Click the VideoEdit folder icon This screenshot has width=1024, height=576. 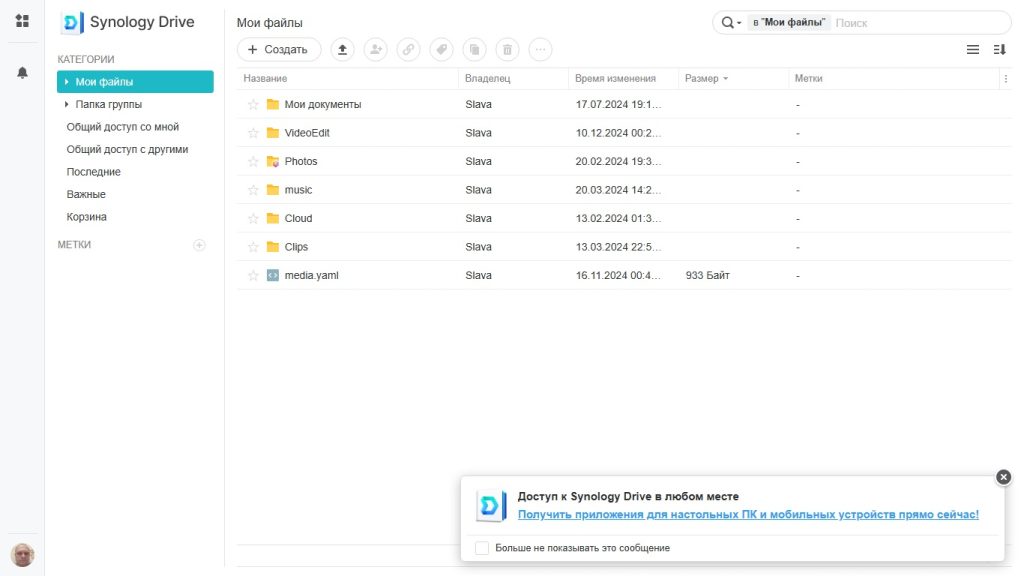[x=273, y=133]
